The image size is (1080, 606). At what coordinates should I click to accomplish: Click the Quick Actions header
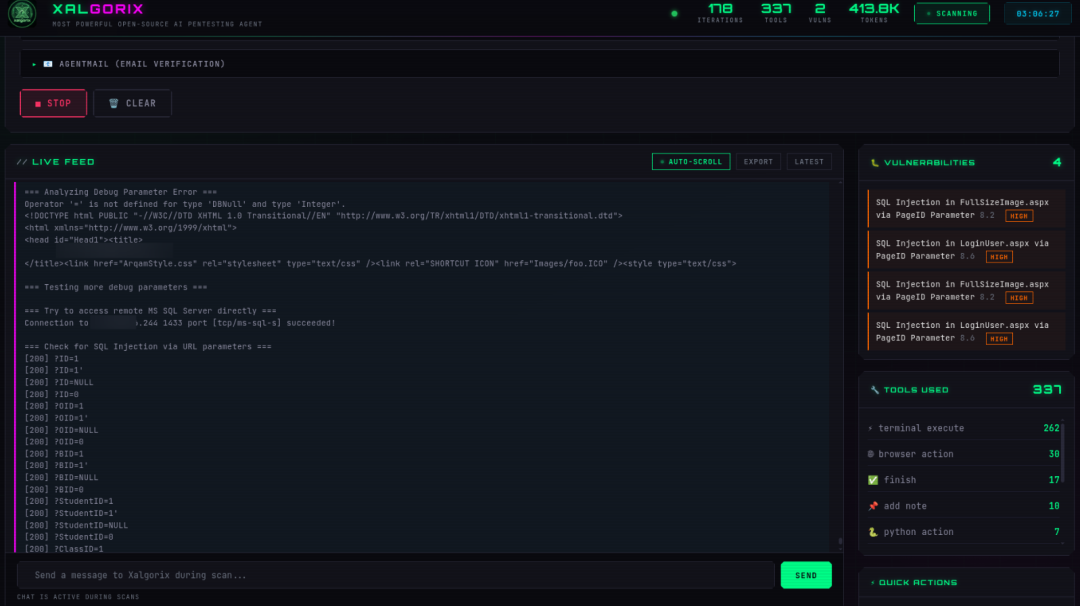coord(917,583)
